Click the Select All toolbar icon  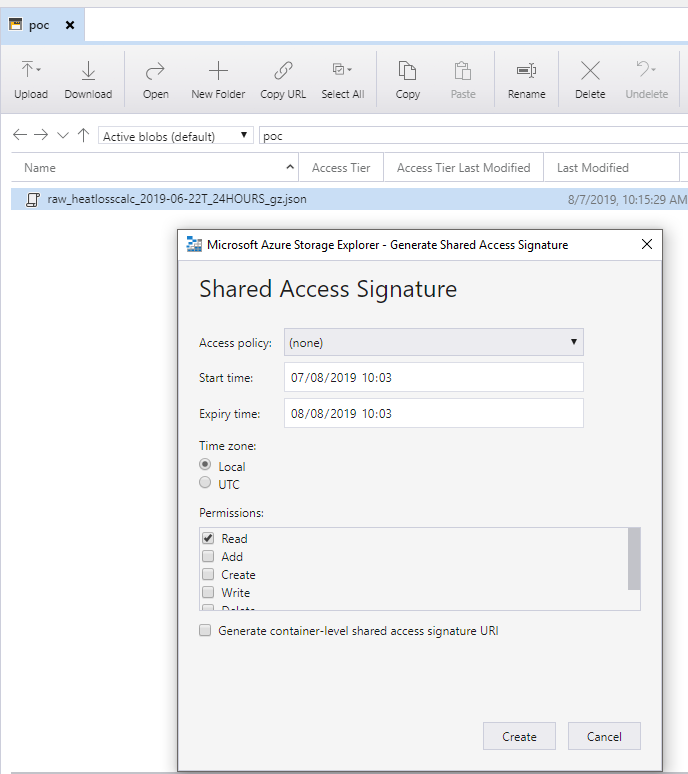pyautogui.click(x=339, y=70)
